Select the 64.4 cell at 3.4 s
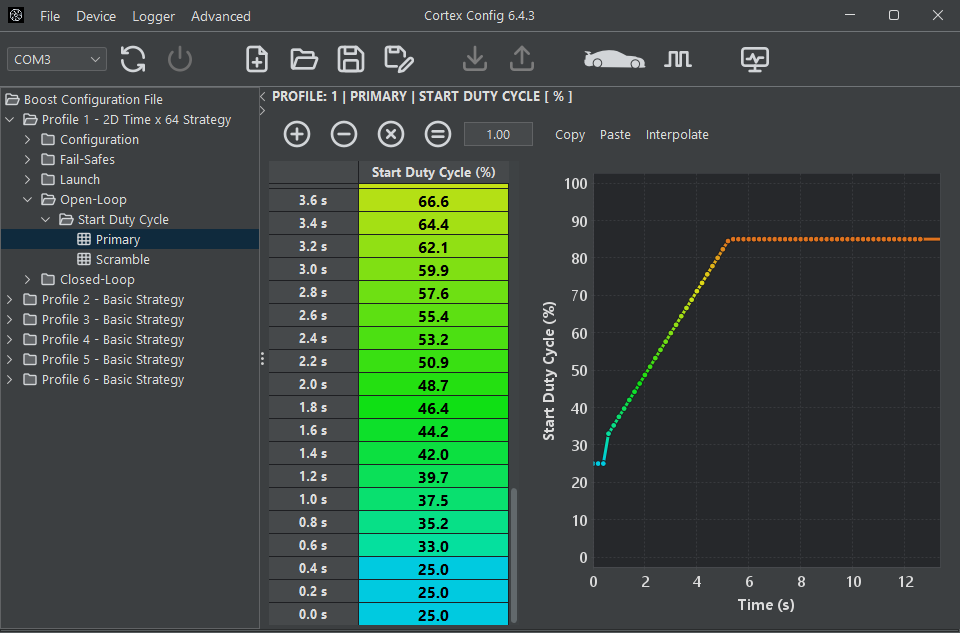The image size is (960, 633). click(433, 224)
